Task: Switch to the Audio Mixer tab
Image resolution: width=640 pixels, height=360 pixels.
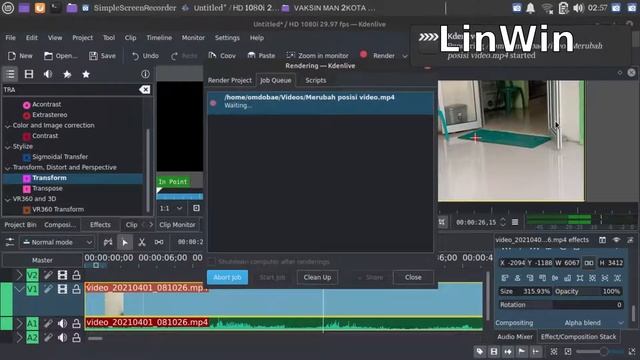Action: click(x=515, y=337)
